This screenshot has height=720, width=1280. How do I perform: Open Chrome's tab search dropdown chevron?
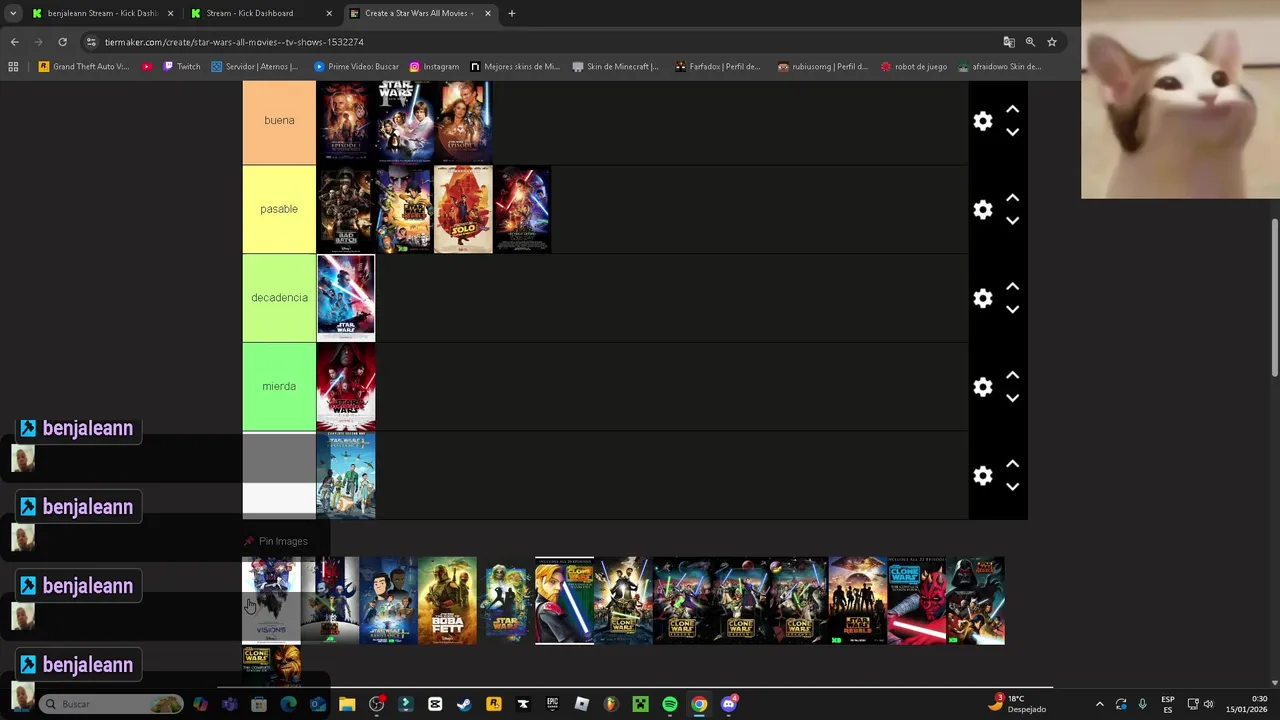[x=13, y=13]
